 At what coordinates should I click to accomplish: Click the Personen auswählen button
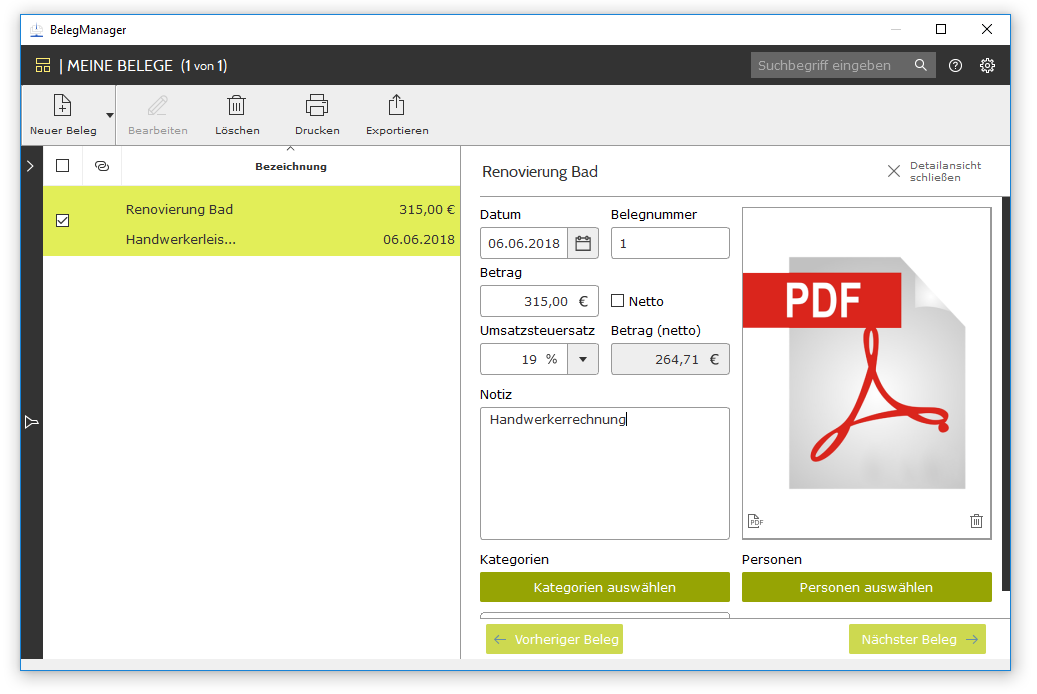tap(866, 587)
